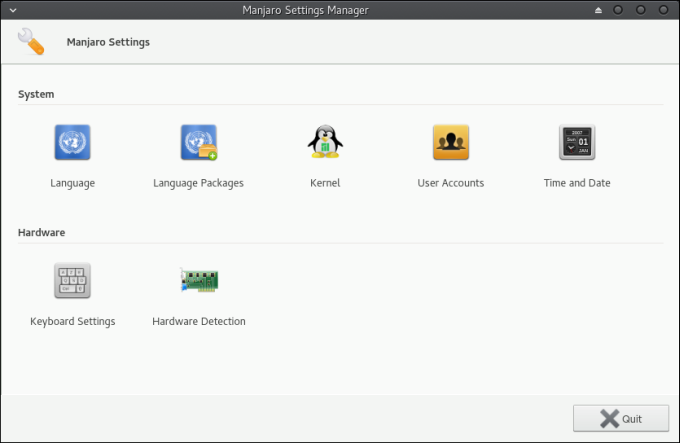Click the Quit button
The height and width of the screenshot is (443, 680).
(x=621, y=418)
